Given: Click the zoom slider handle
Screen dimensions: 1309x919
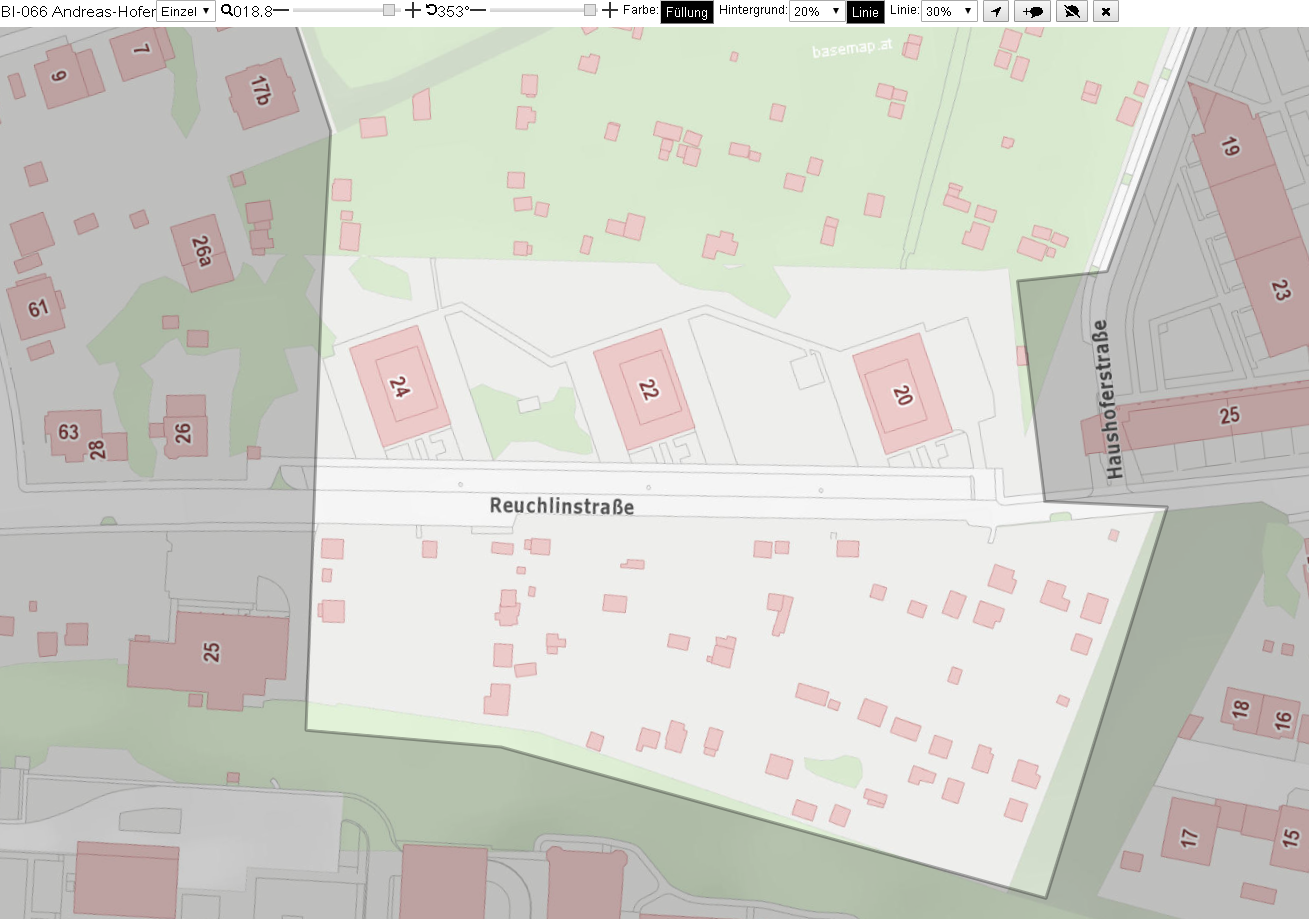Looking at the screenshot, I should (389, 10).
